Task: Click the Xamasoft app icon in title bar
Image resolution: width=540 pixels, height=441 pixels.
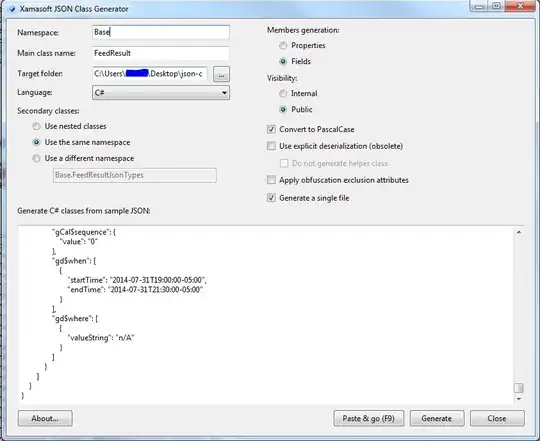Action: click(12, 9)
